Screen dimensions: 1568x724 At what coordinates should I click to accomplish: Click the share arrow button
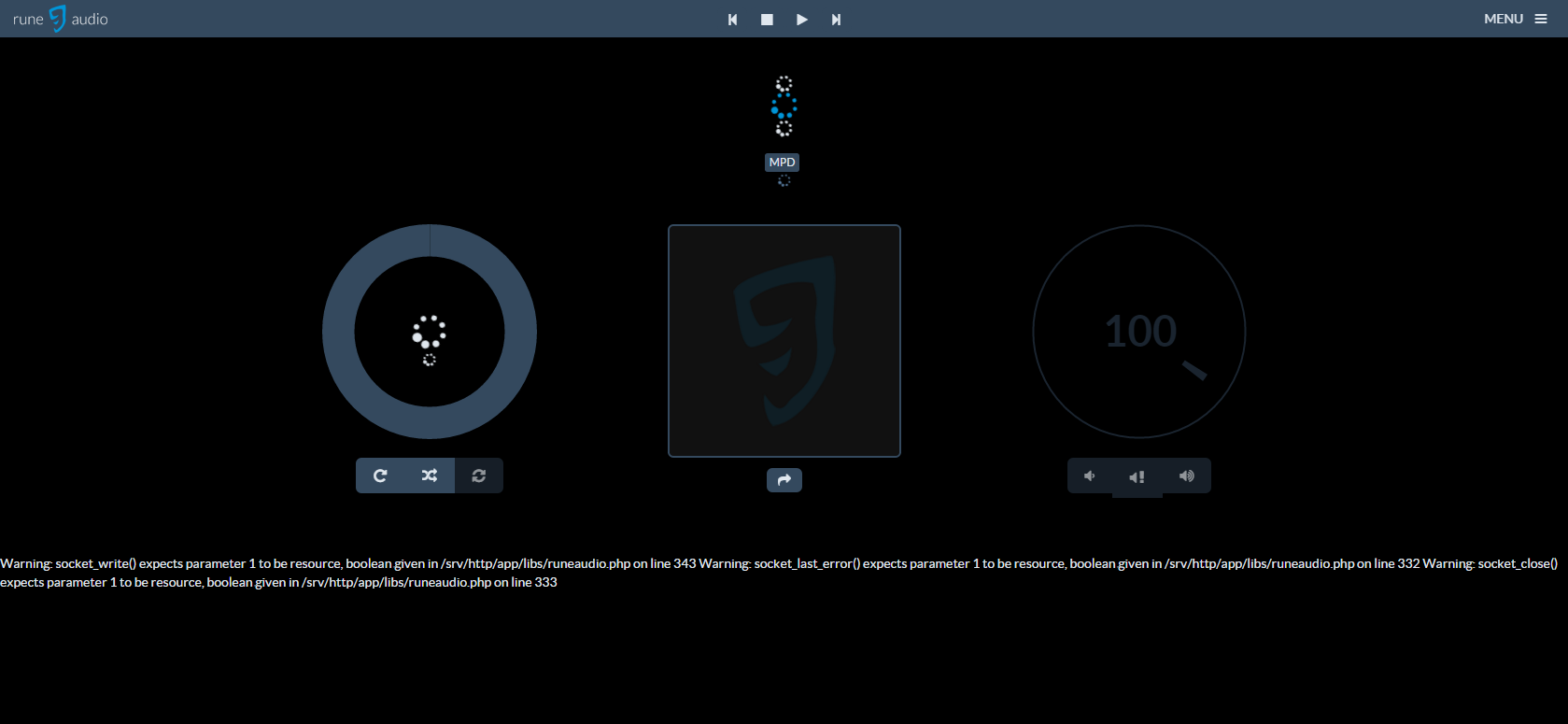pyautogui.click(x=784, y=480)
